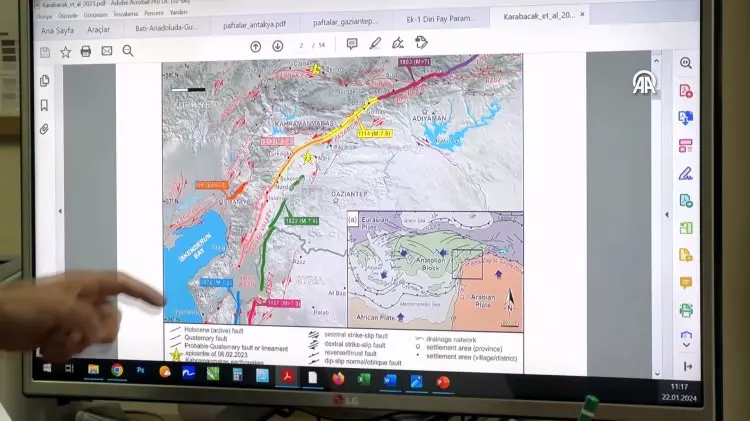Open Google Chrome from the taskbar
The height and width of the screenshot is (421, 750).
pos(117,371)
